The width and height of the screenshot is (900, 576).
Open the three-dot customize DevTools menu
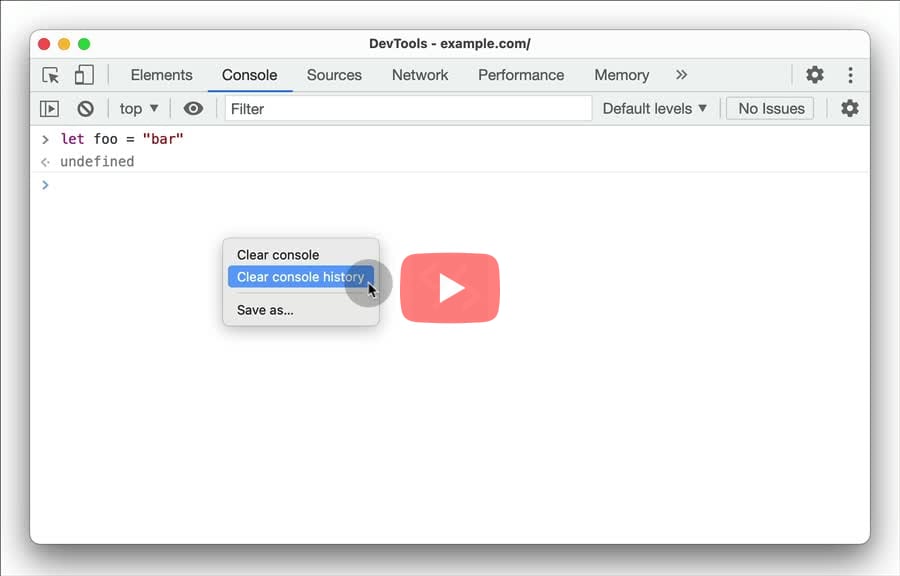pyautogui.click(x=850, y=75)
